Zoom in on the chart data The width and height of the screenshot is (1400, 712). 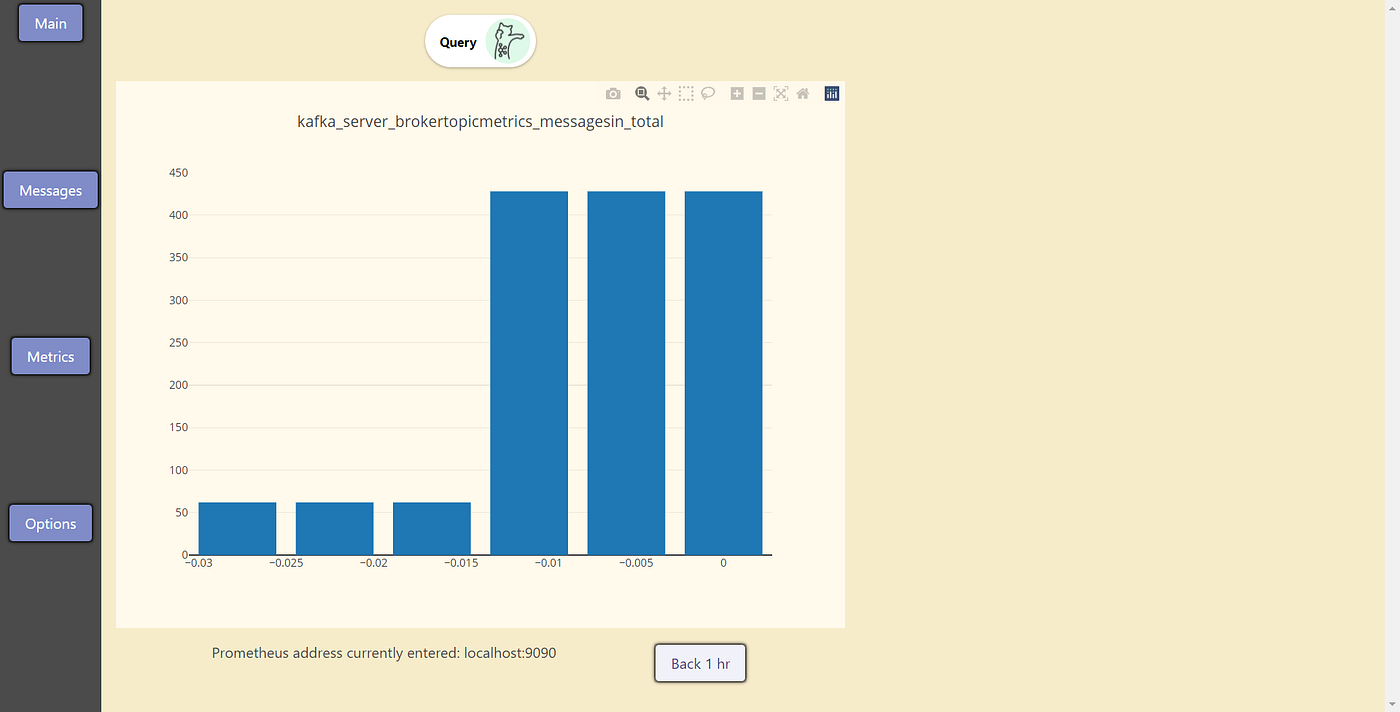737,93
